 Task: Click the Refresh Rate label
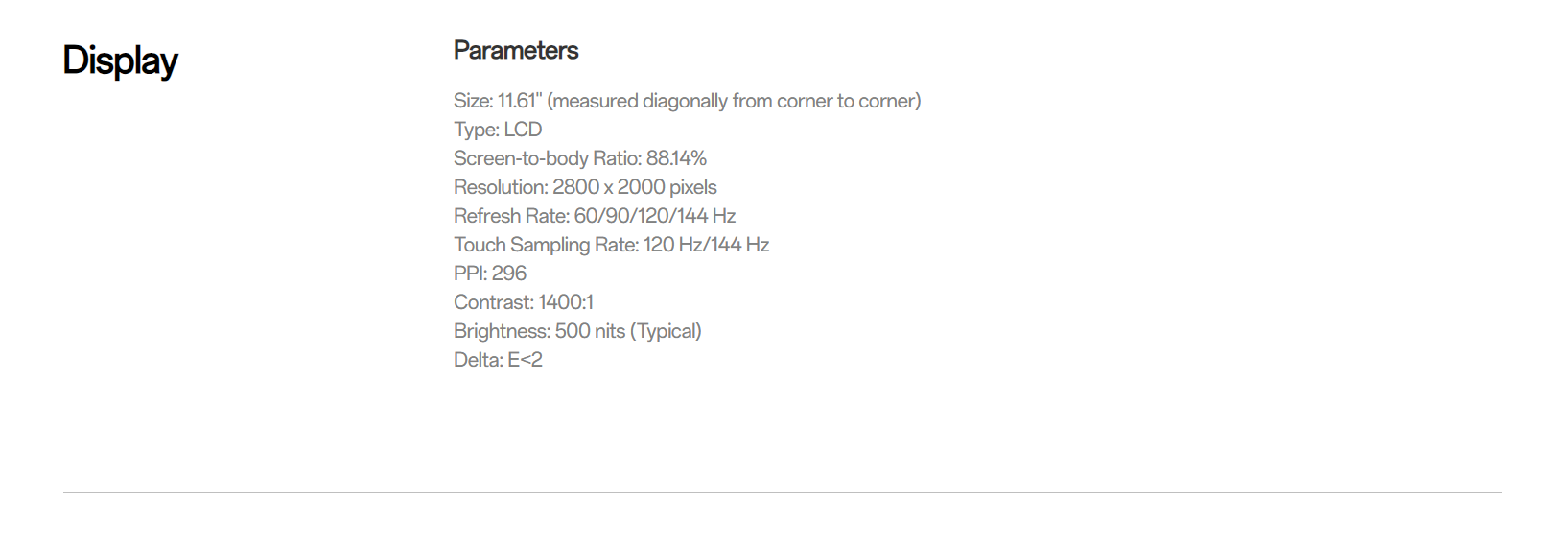511,216
